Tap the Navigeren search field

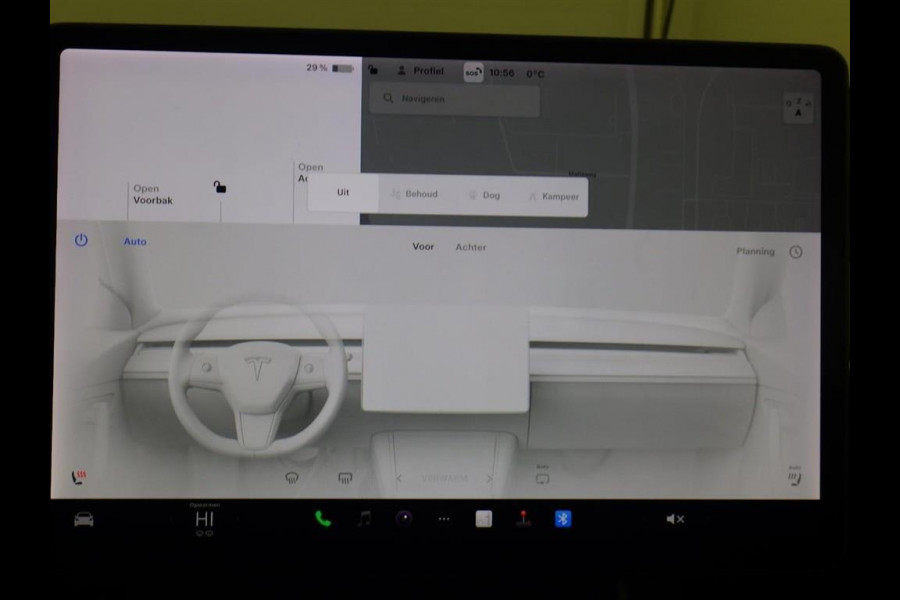click(453, 99)
